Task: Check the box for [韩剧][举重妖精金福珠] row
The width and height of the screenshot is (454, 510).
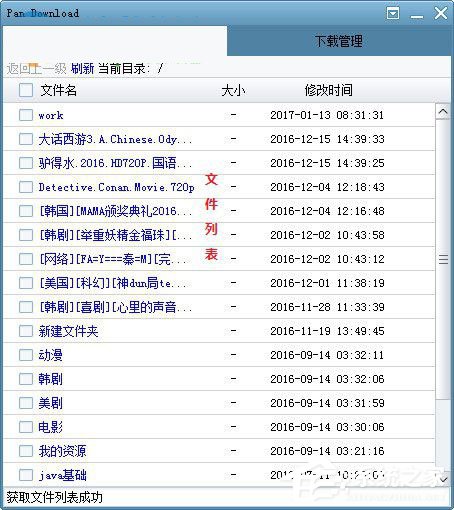Action: [x=26, y=235]
